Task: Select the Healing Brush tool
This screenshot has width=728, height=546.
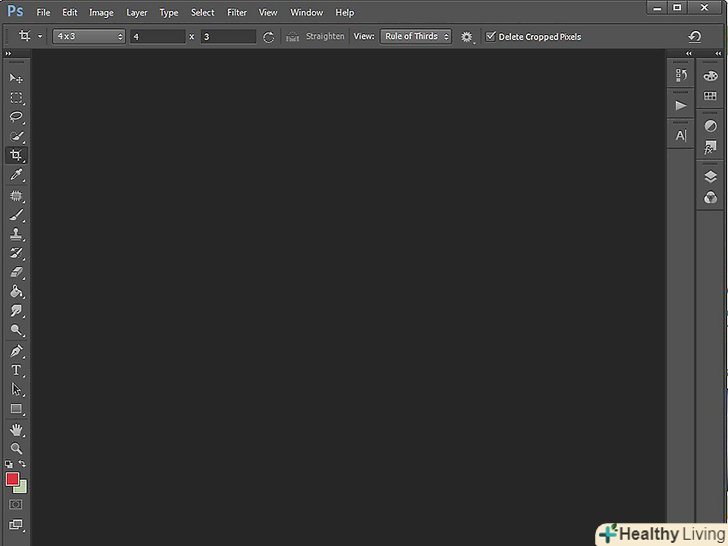Action: coord(16,195)
